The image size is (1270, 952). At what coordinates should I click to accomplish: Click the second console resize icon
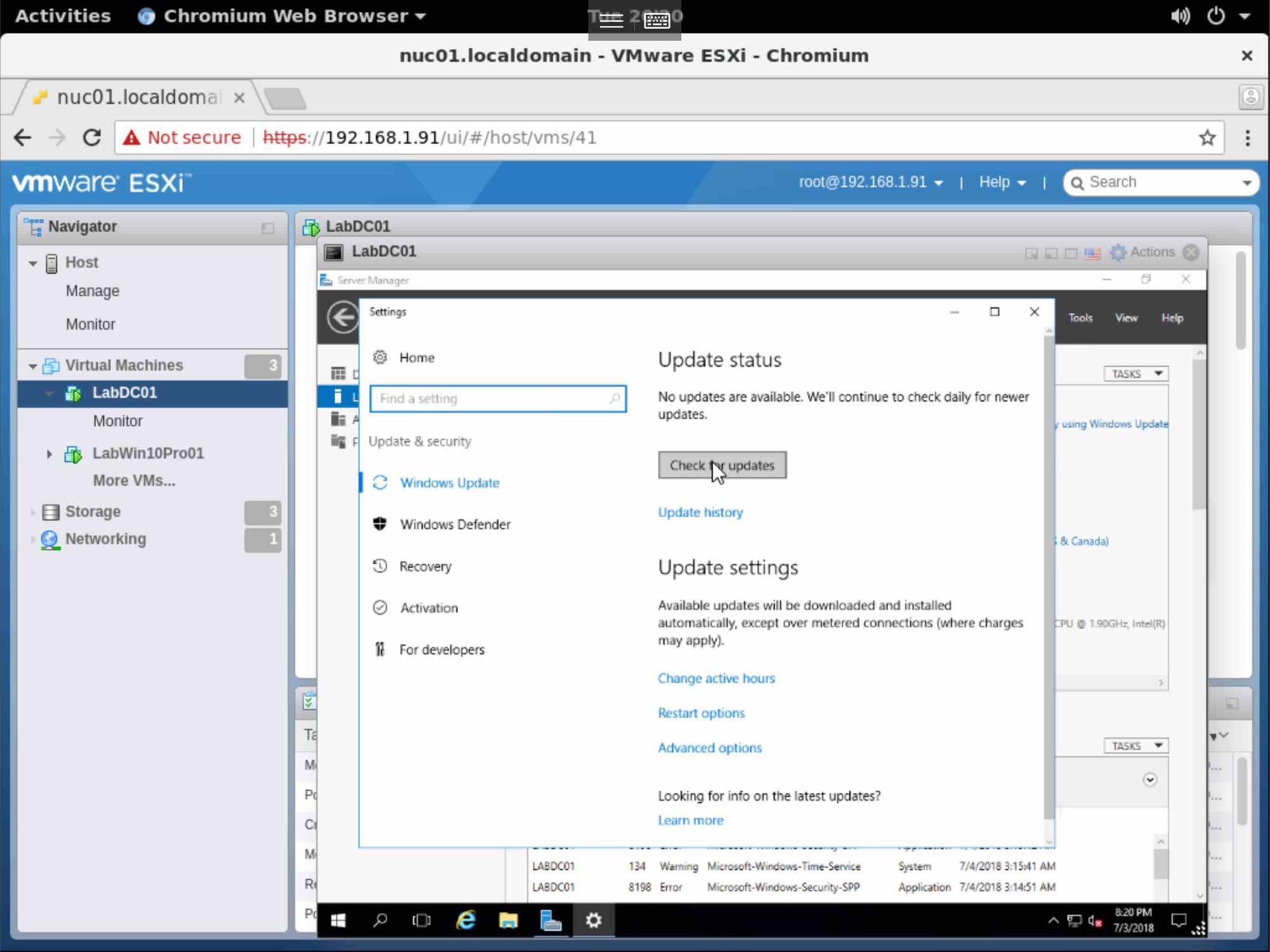(x=1051, y=253)
